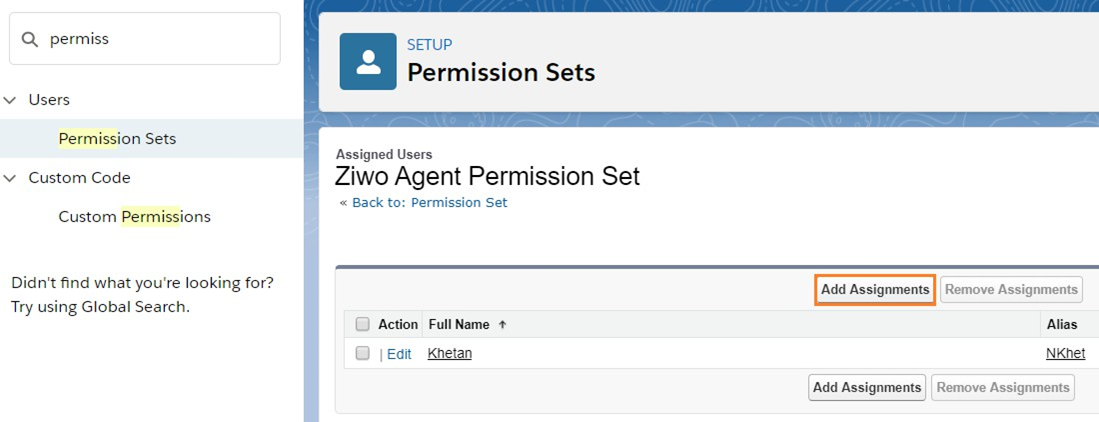Image resolution: width=1099 pixels, height=422 pixels.
Task: Click the Permission Sets user icon
Action: pos(368,62)
